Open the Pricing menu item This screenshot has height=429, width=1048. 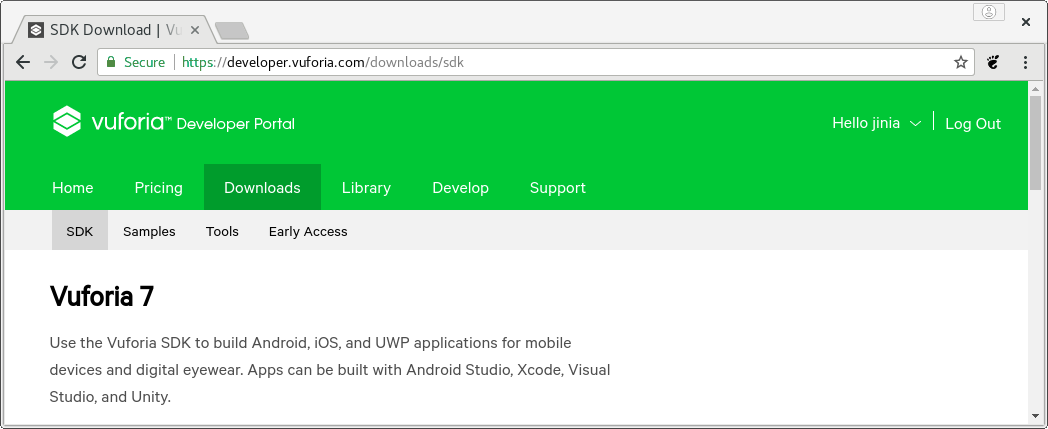click(158, 188)
